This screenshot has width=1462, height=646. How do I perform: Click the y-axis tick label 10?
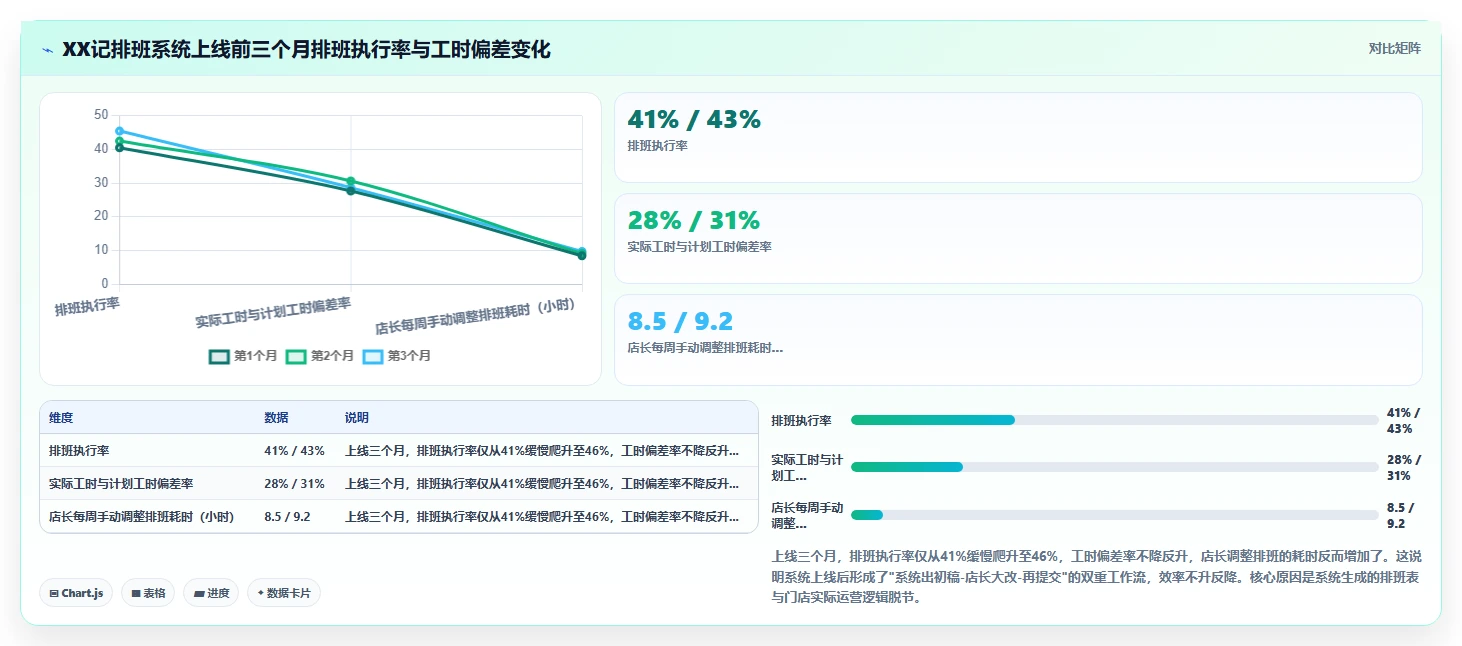(x=101, y=250)
